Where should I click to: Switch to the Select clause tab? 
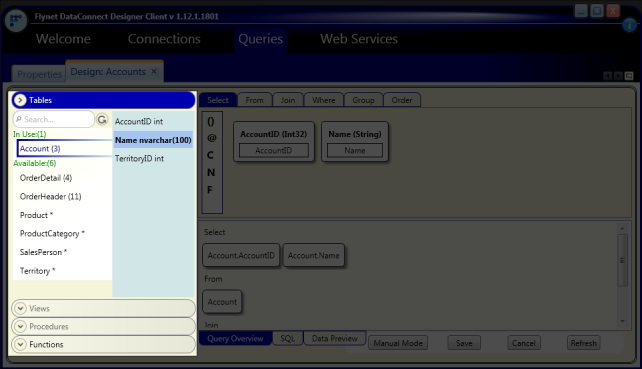coord(218,100)
